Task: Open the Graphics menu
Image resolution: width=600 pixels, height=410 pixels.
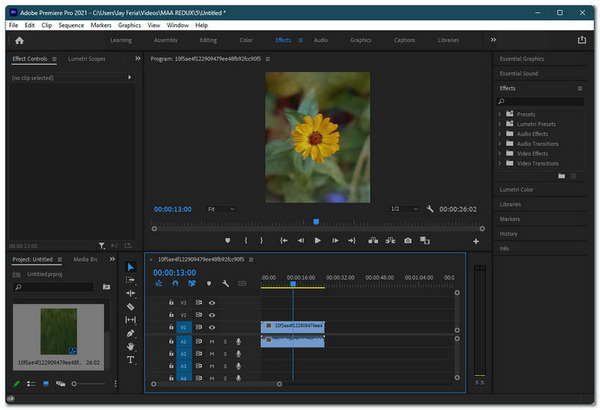Action: [x=129, y=25]
